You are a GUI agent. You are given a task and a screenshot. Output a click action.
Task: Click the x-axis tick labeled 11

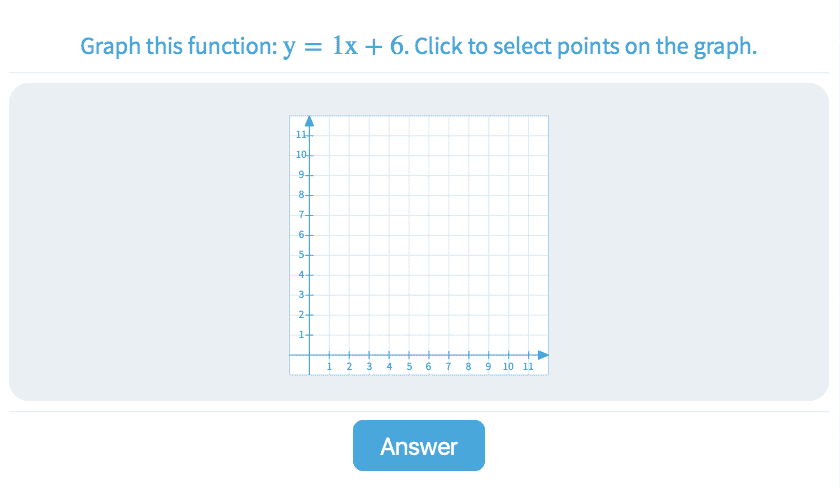(x=528, y=355)
